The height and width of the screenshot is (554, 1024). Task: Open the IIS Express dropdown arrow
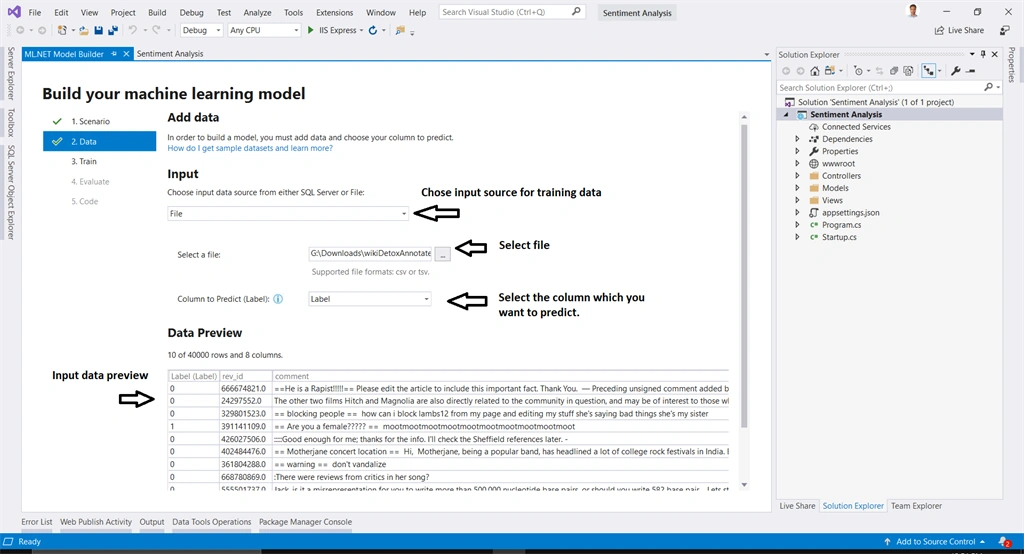[361, 31]
